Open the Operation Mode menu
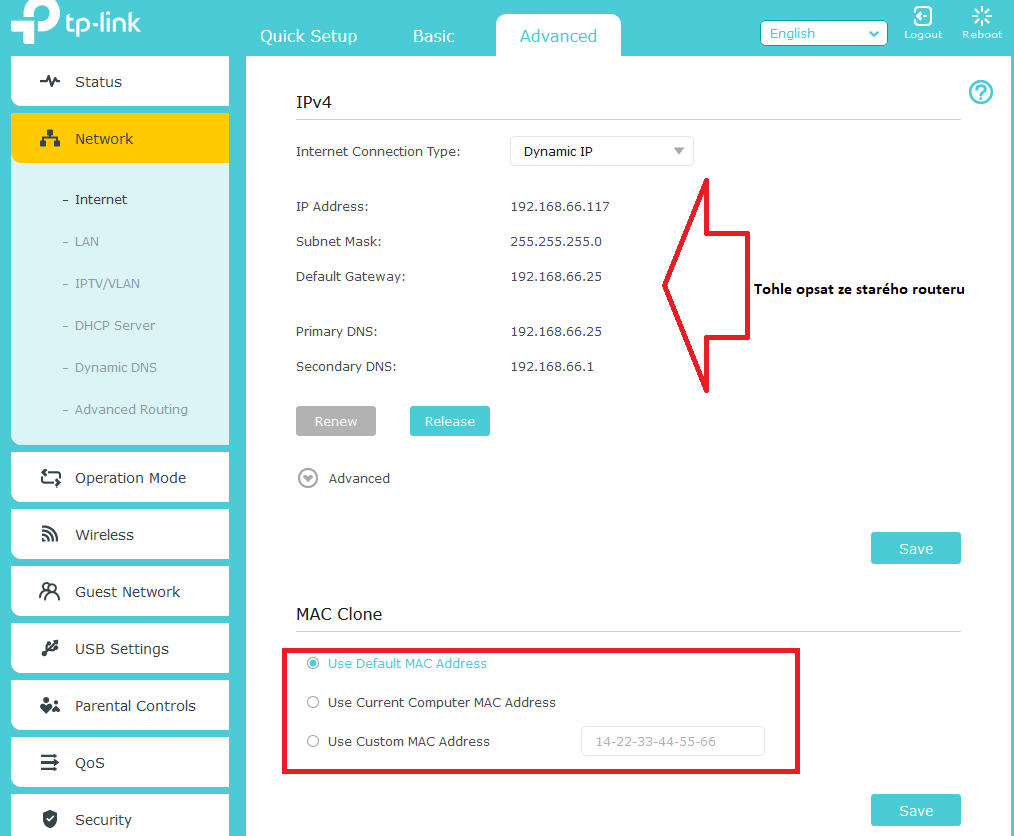 [120, 477]
